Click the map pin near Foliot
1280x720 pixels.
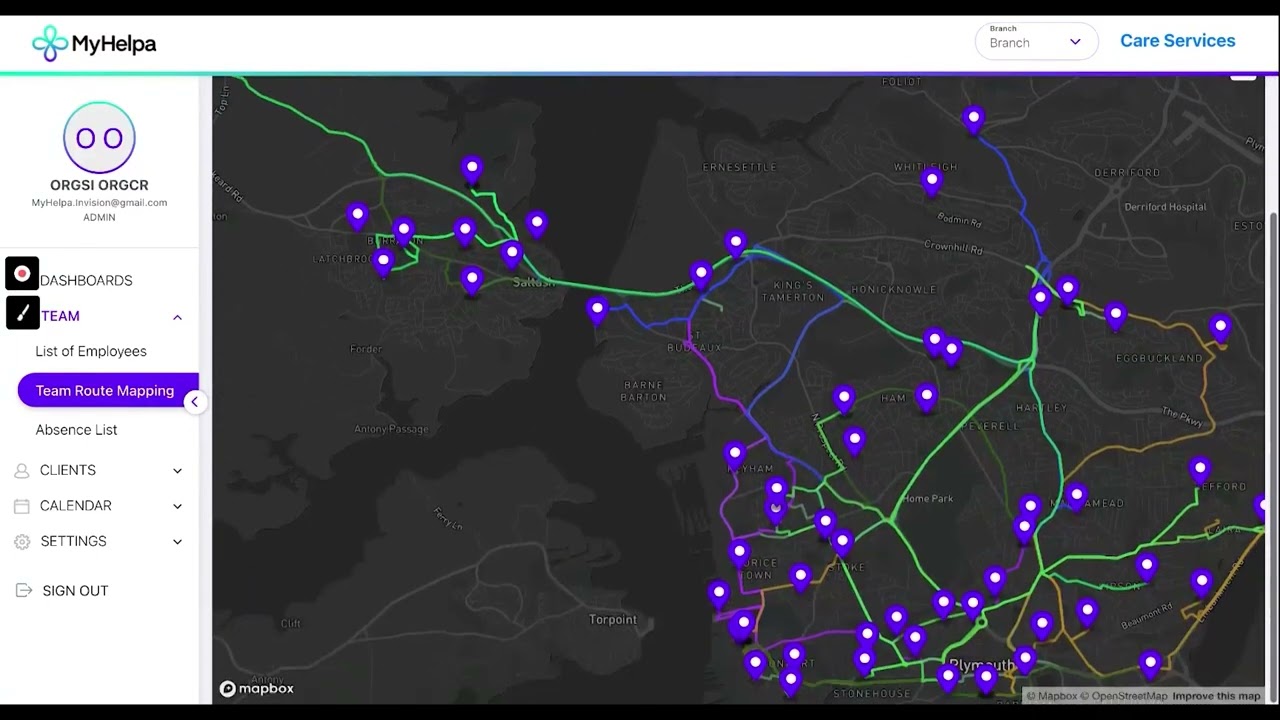point(974,121)
